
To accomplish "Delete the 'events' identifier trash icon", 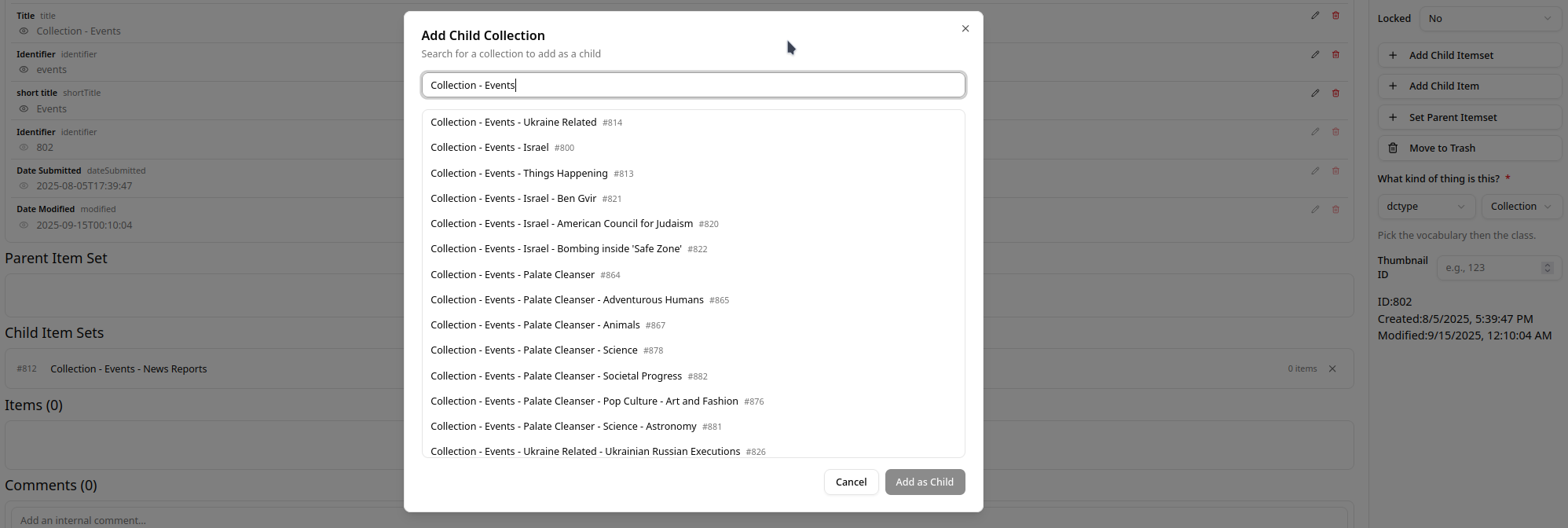I will 1335,54.
